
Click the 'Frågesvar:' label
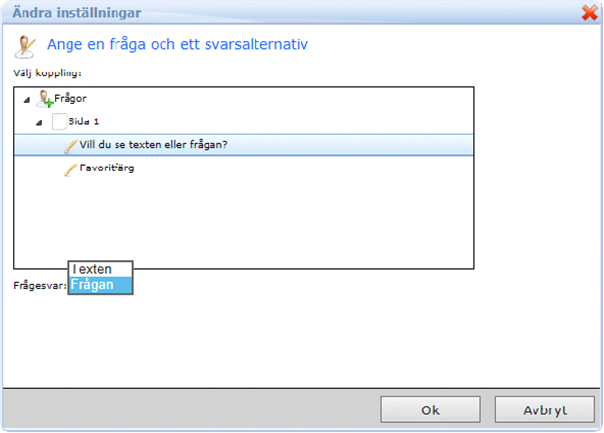[x=40, y=285]
